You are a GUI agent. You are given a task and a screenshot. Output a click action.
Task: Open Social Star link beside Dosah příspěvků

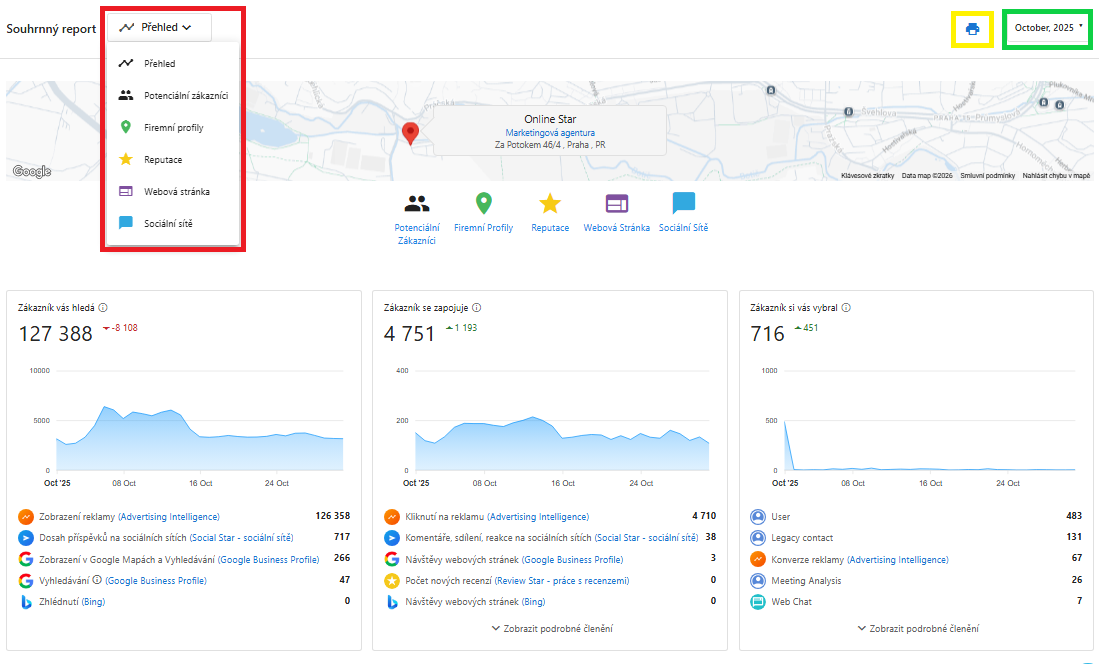click(242, 538)
